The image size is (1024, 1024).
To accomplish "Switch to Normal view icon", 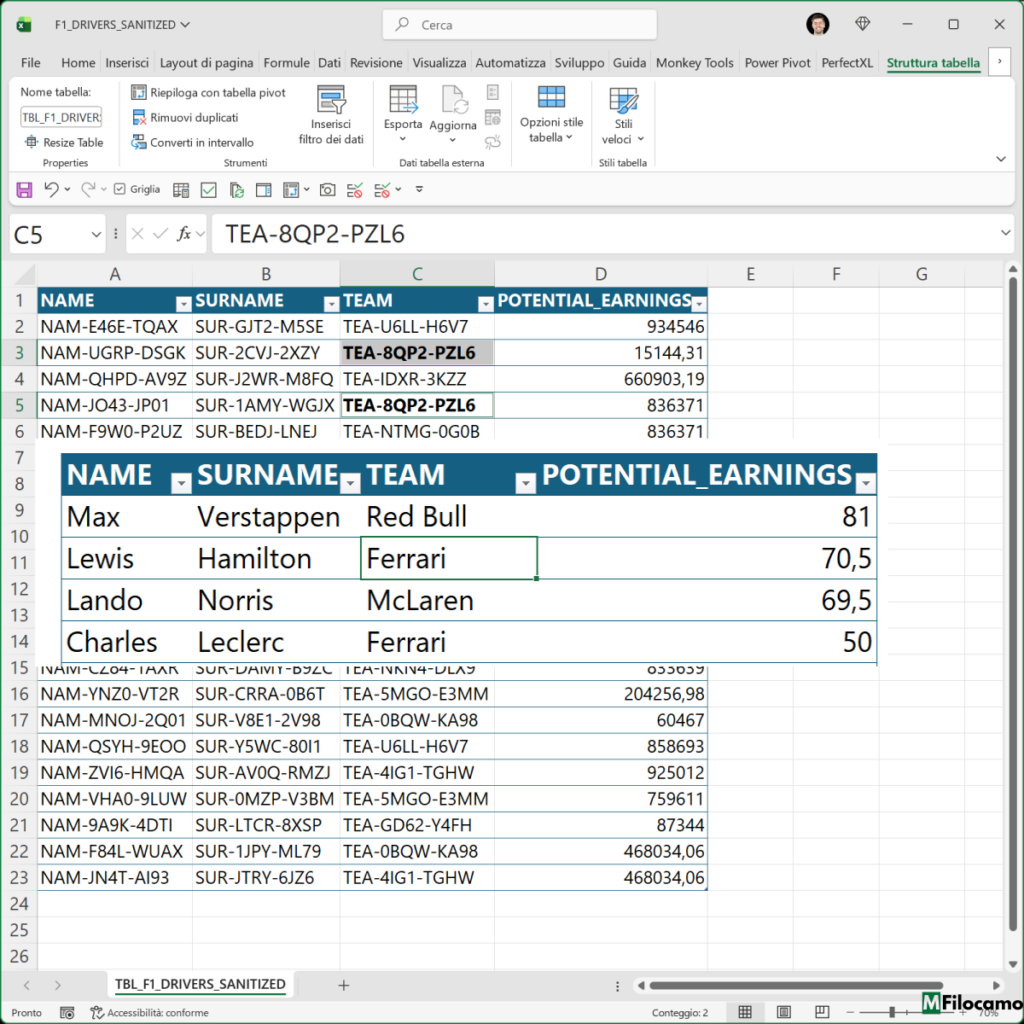I will click(744, 1012).
